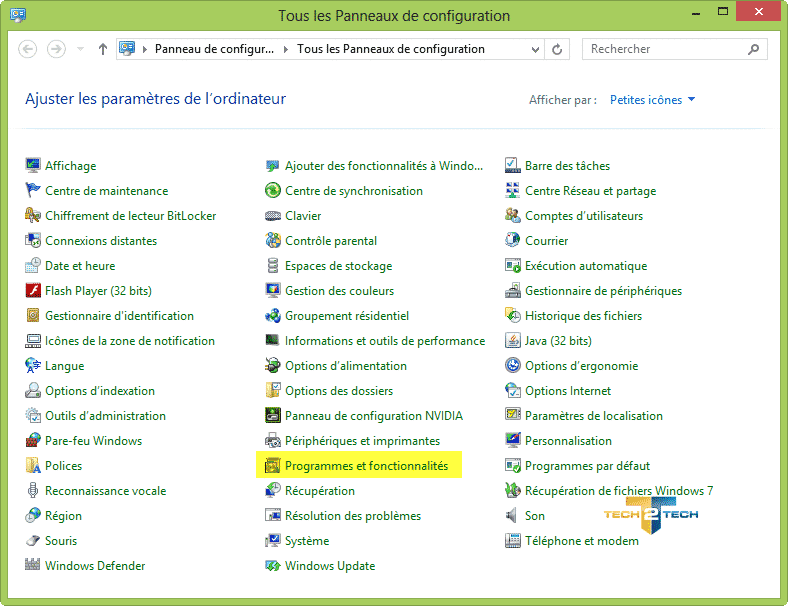
Task: Go forward with the forward arrow
Action: pos(56,49)
